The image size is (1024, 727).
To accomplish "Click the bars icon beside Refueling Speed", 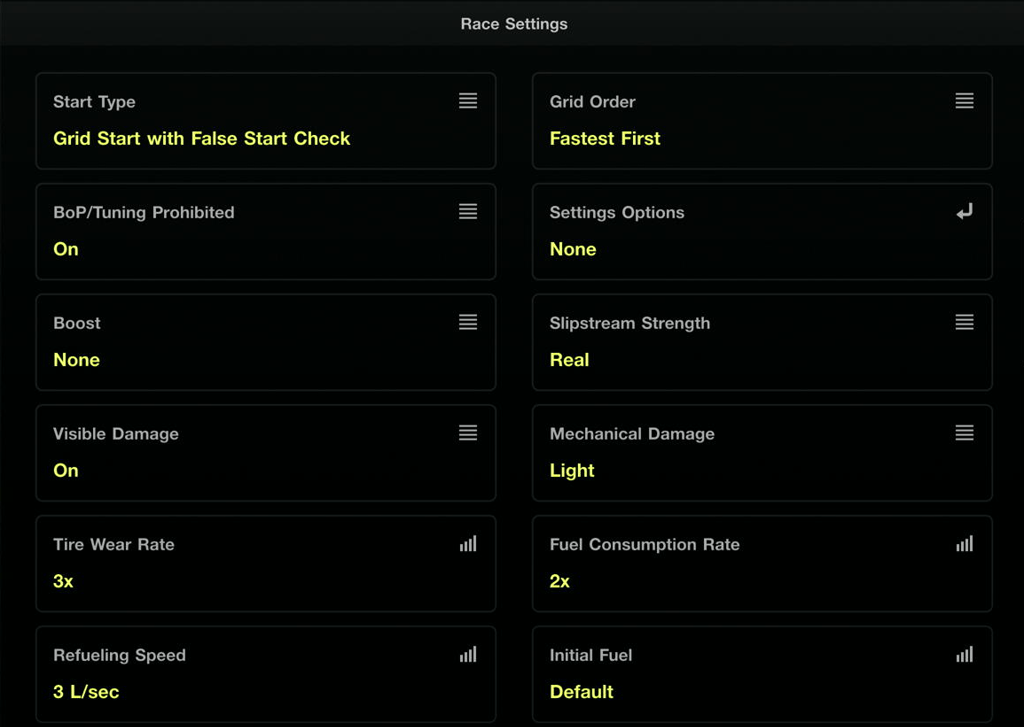I will click(x=468, y=654).
